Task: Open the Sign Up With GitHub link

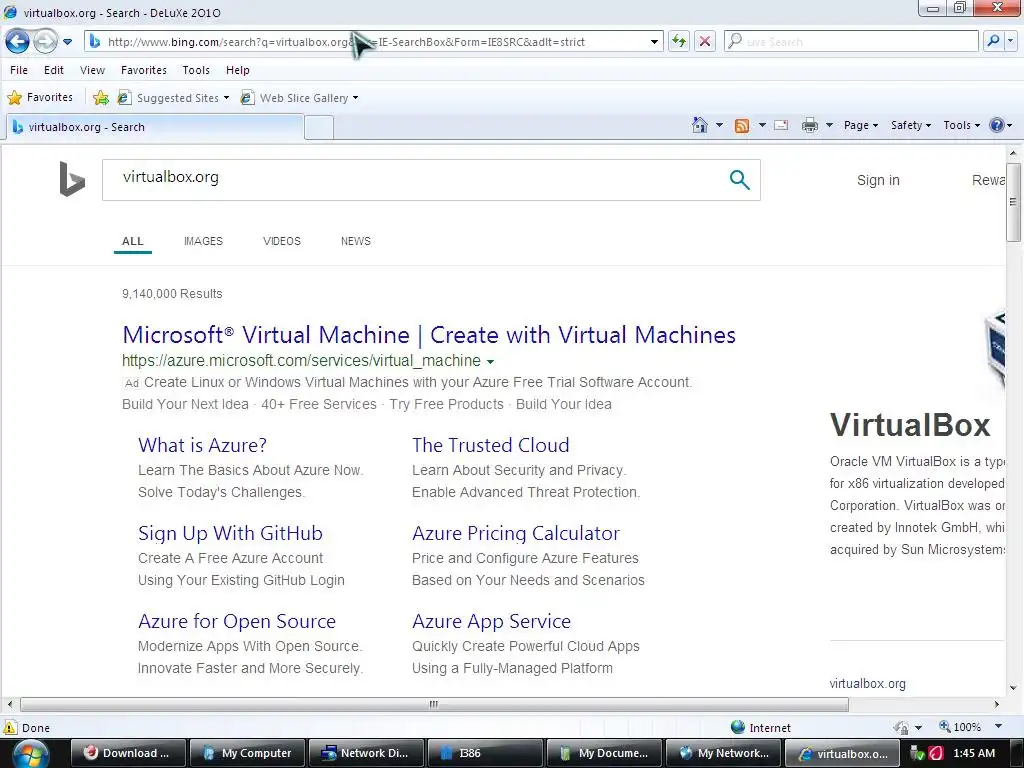Action: pos(231,534)
